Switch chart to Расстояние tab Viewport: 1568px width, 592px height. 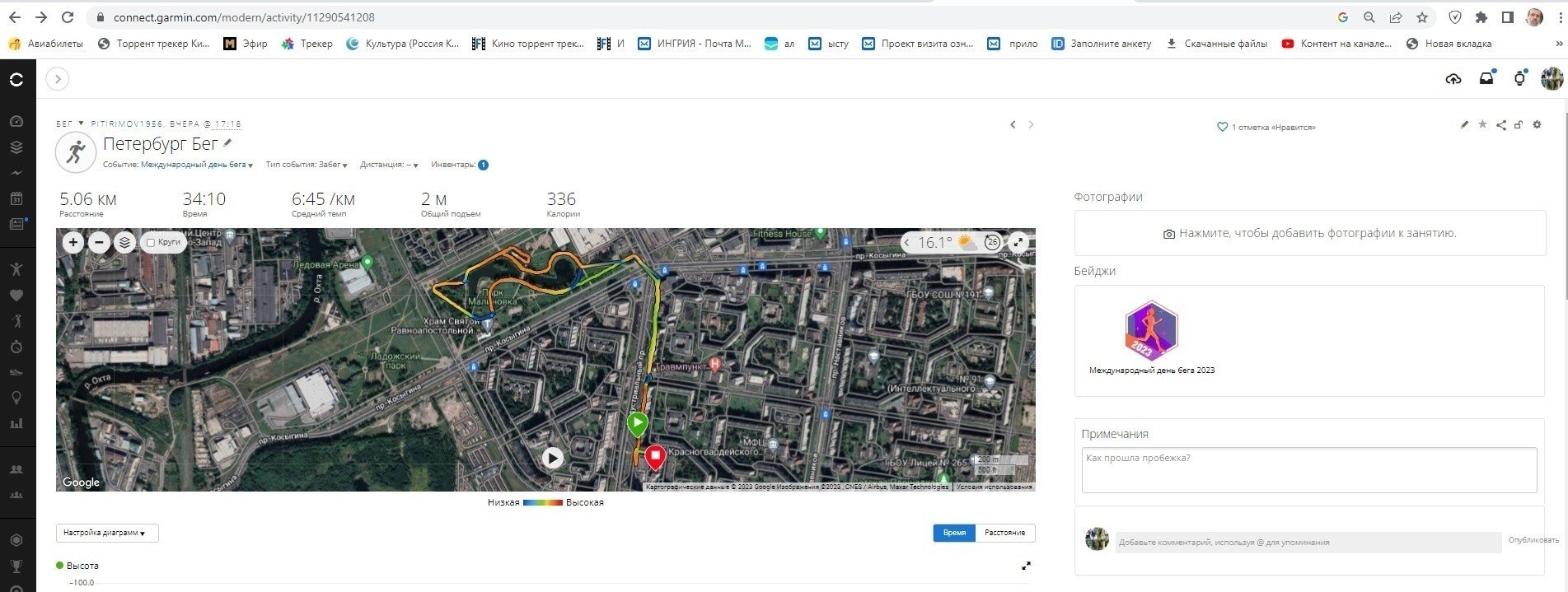[1005, 533]
